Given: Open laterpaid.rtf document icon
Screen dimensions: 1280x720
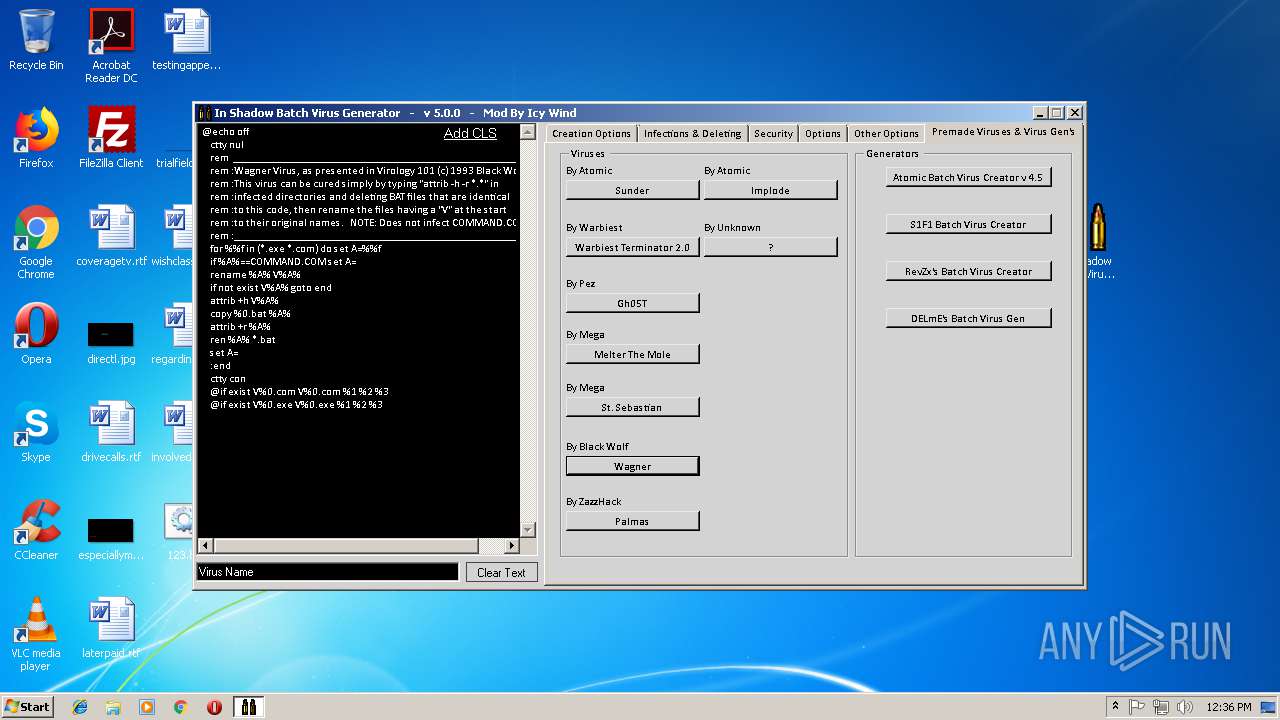Looking at the screenshot, I should point(111,628).
